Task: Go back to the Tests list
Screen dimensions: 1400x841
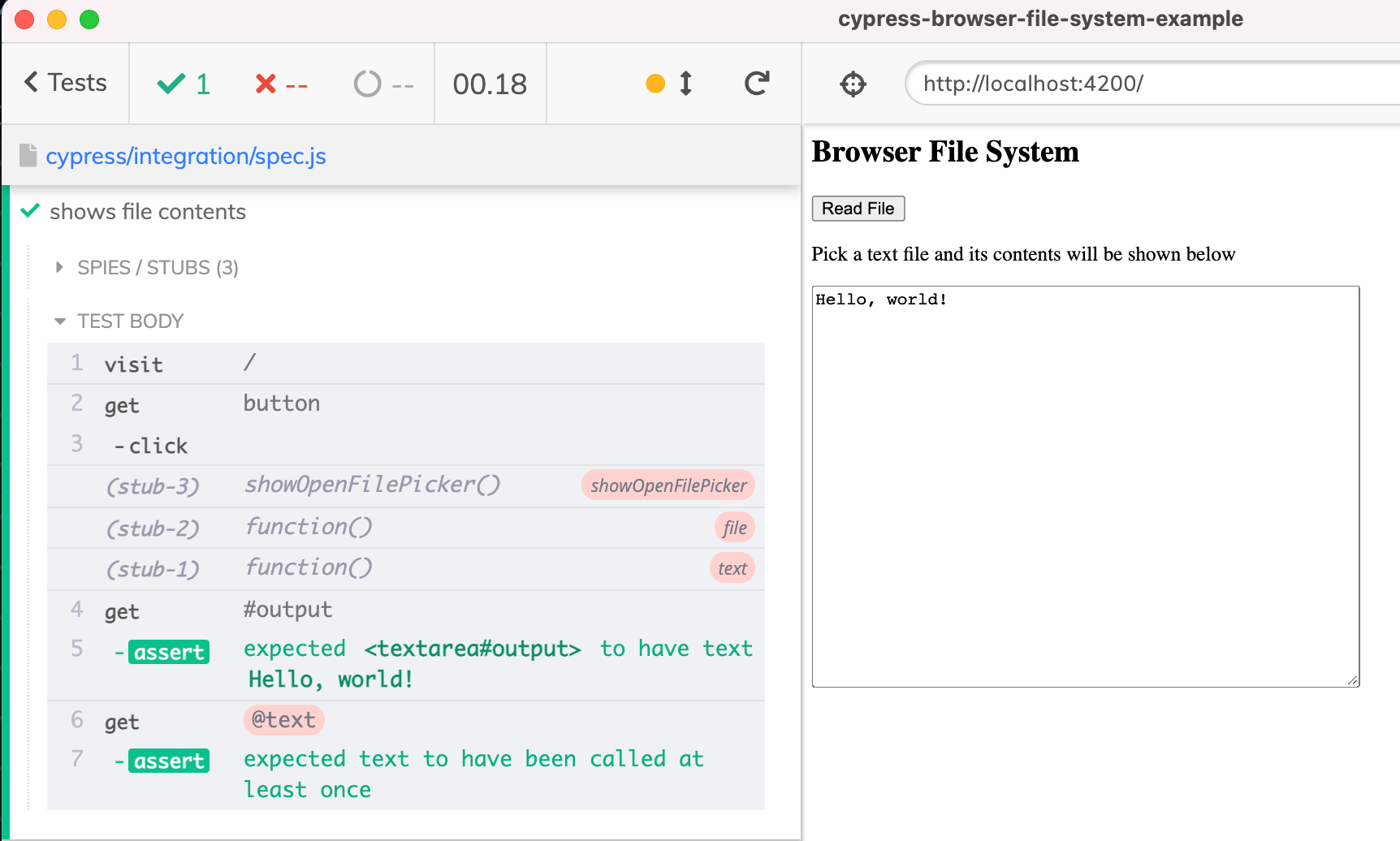Action: (x=75, y=82)
